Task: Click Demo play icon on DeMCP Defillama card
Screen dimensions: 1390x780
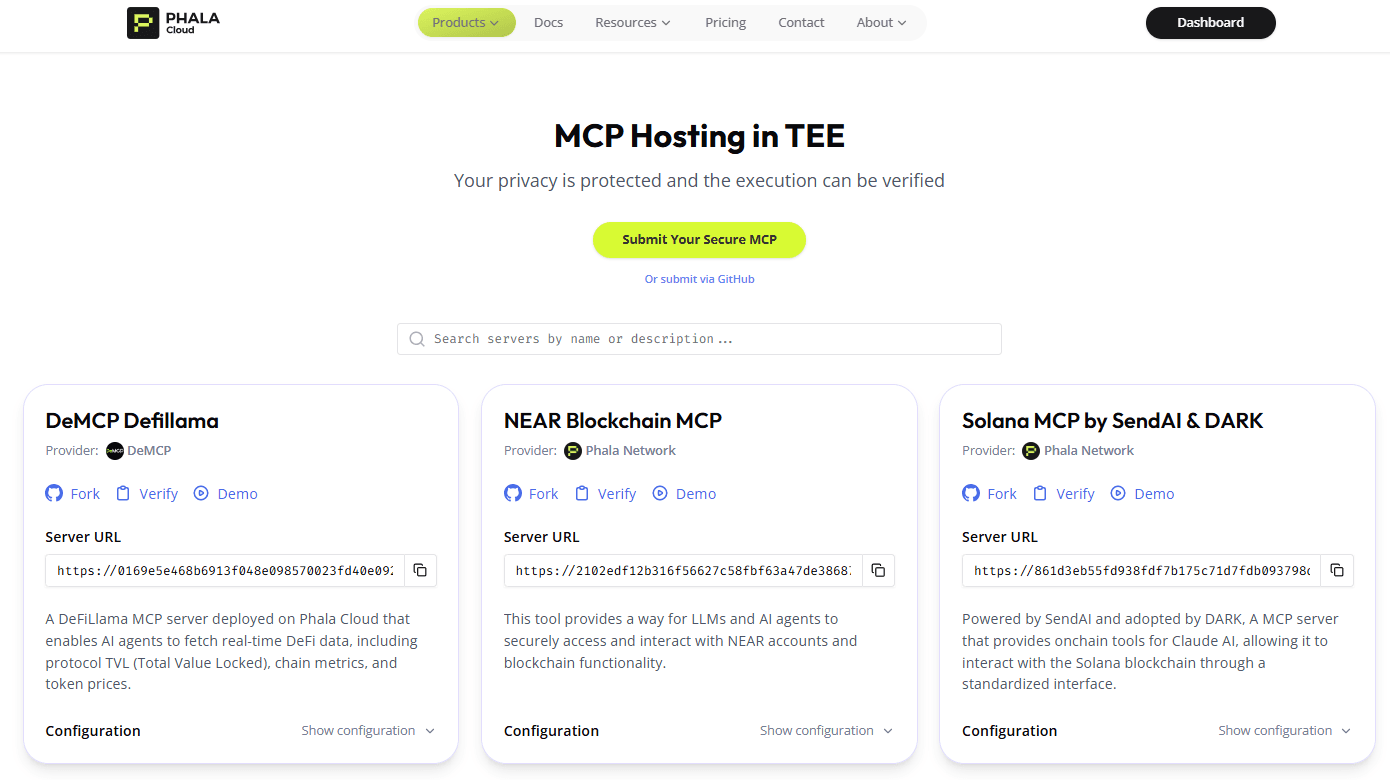Action: coord(201,493)
